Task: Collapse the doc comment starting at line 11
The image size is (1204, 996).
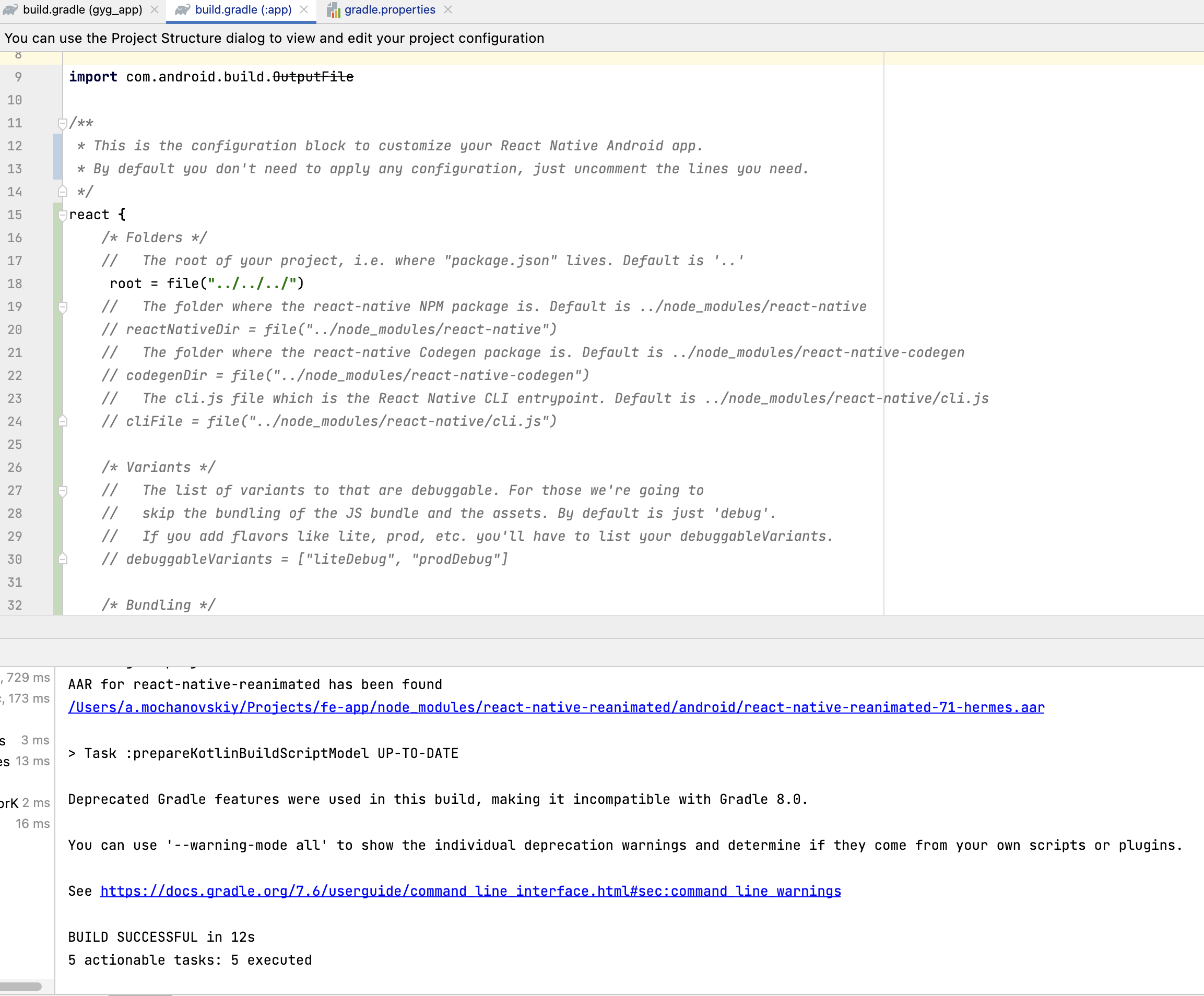Action: 63,123
